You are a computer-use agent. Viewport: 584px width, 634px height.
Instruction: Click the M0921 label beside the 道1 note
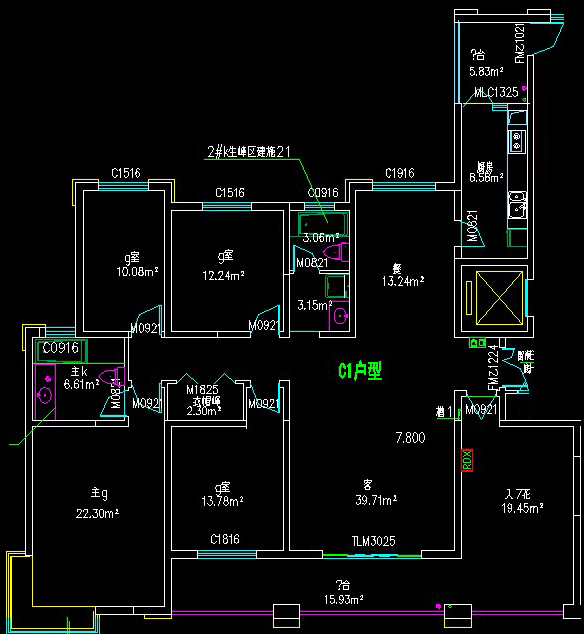tap(481, 410)
